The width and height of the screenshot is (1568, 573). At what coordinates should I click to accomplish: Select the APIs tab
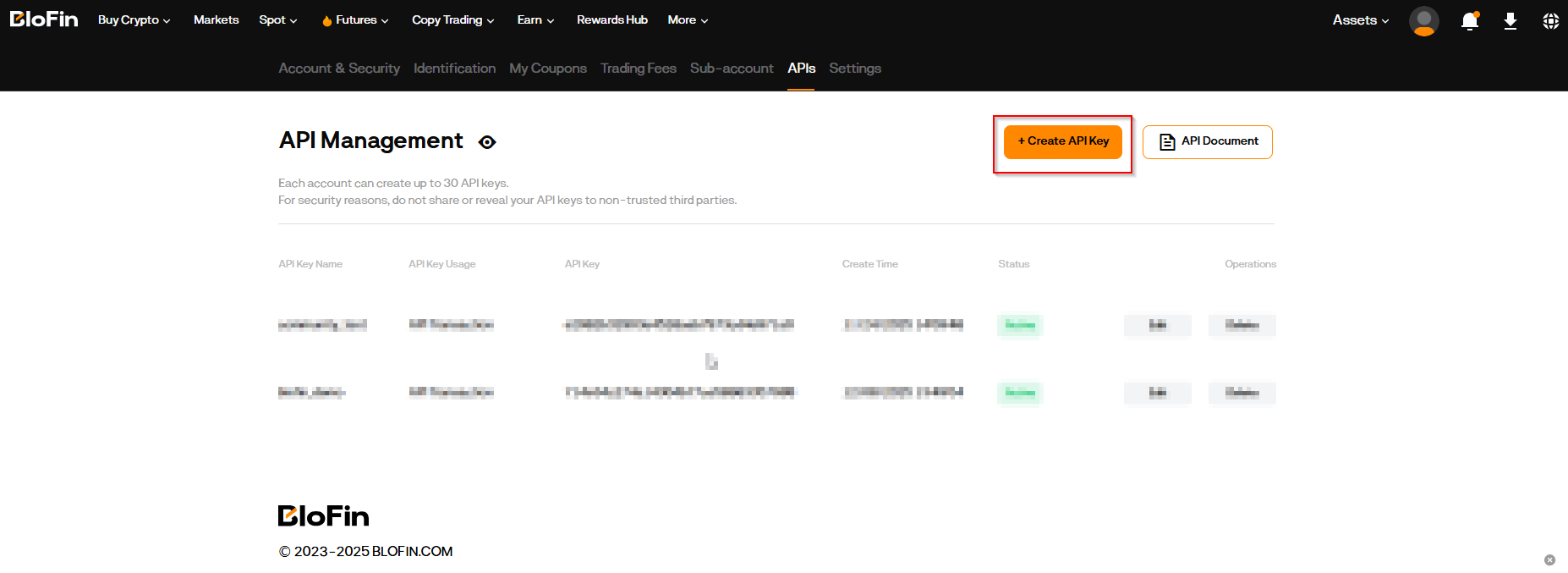pos(801,69)
